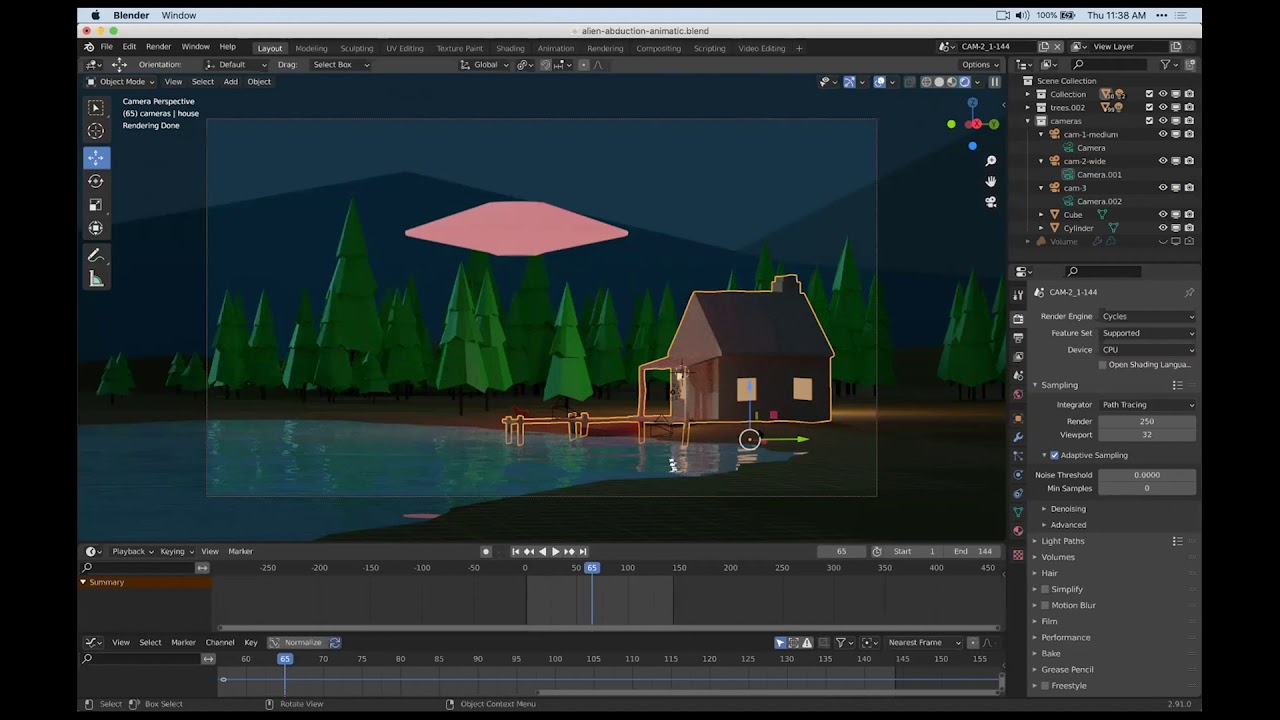Open the Output properties tab icon
Image resolution: width=1280 pixels, height=720 pixels.
pos(1018,338)
